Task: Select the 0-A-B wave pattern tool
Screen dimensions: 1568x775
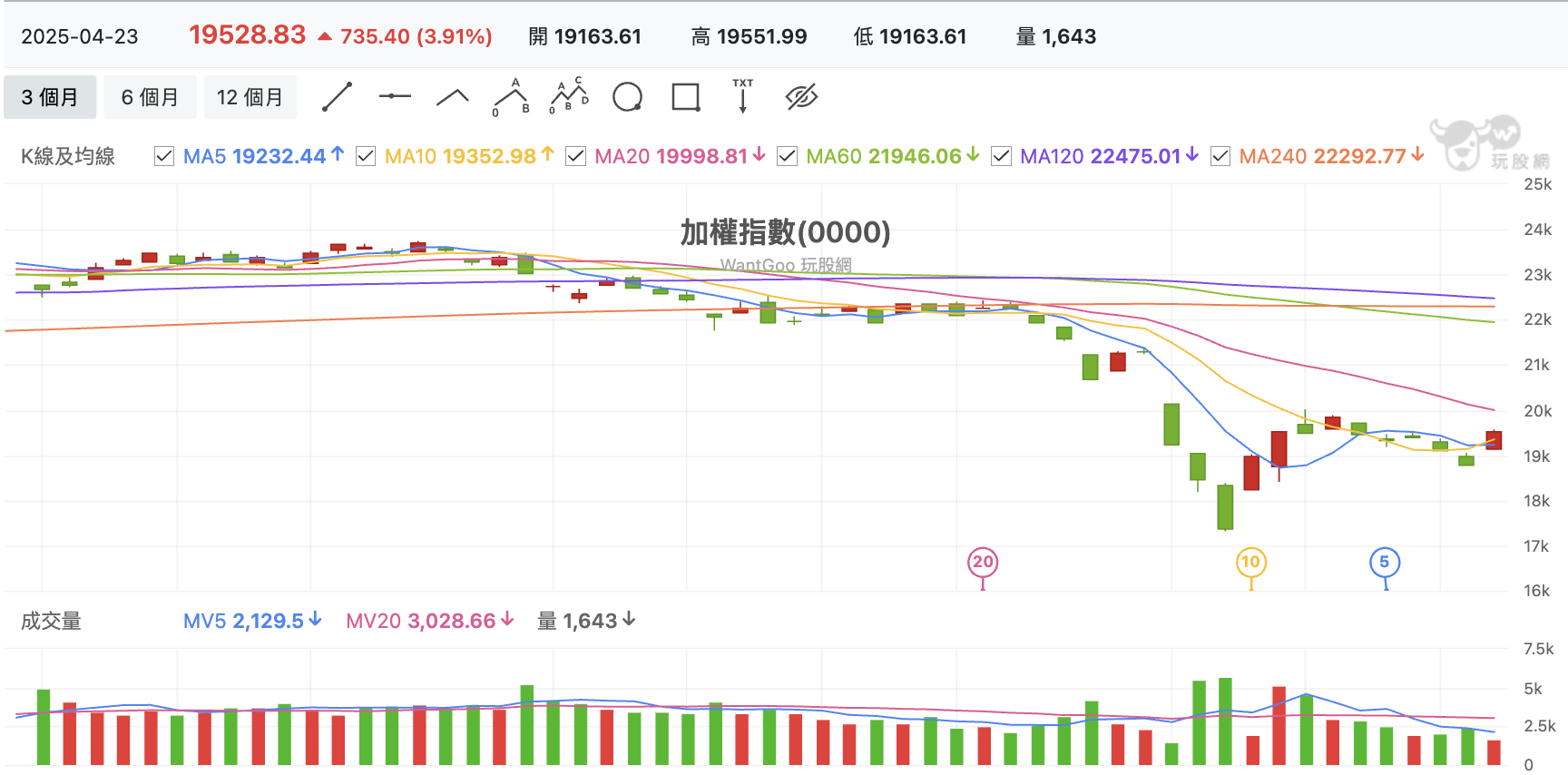Action: tap(511, 97)
